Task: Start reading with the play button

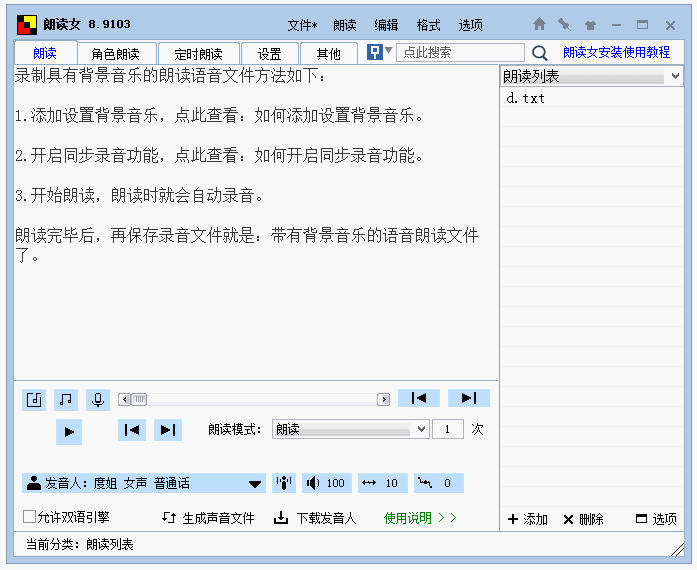Action: pyautogui.click(x=69, y=432)
